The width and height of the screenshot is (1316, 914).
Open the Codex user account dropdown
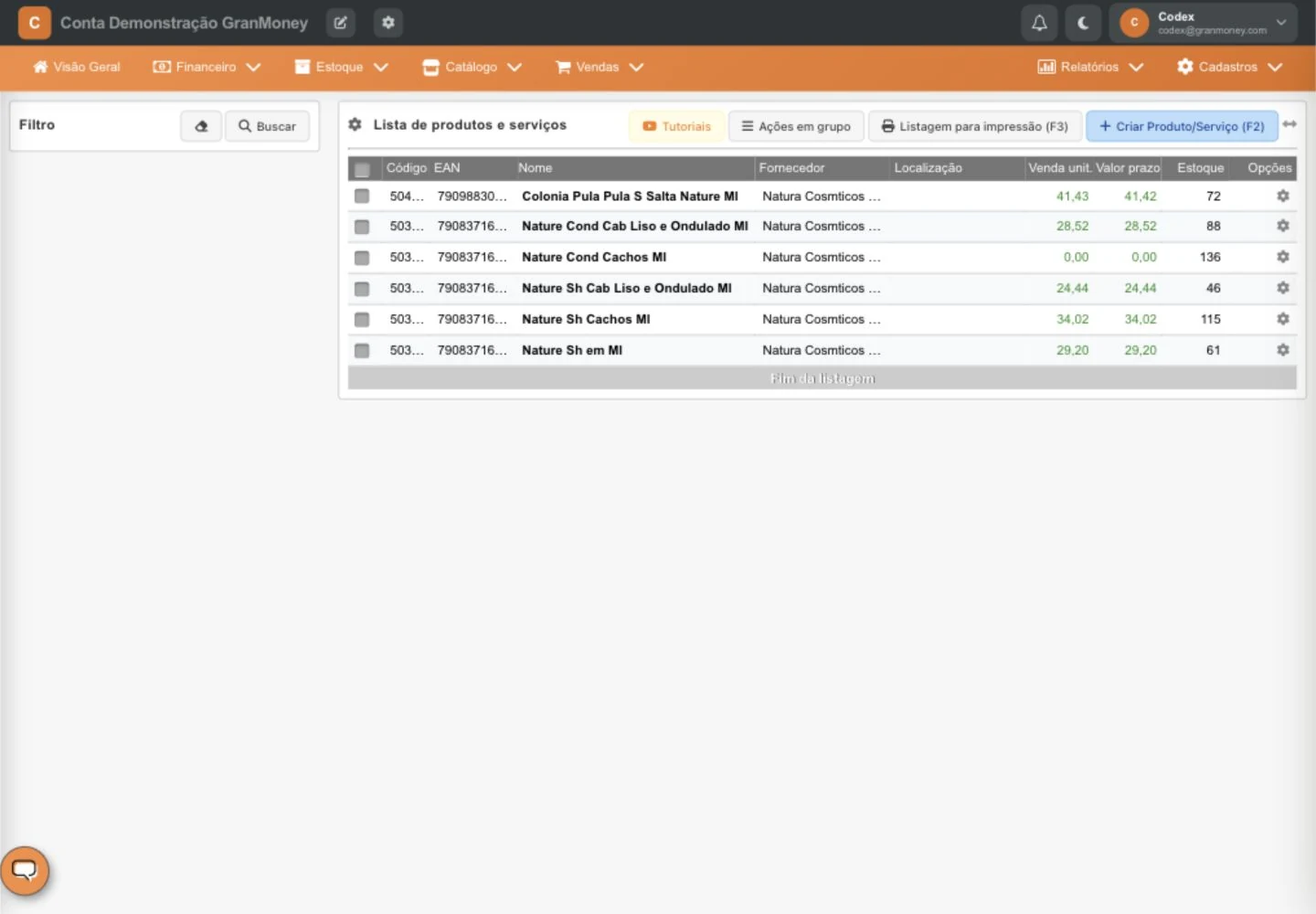(x=1204, y=23)
